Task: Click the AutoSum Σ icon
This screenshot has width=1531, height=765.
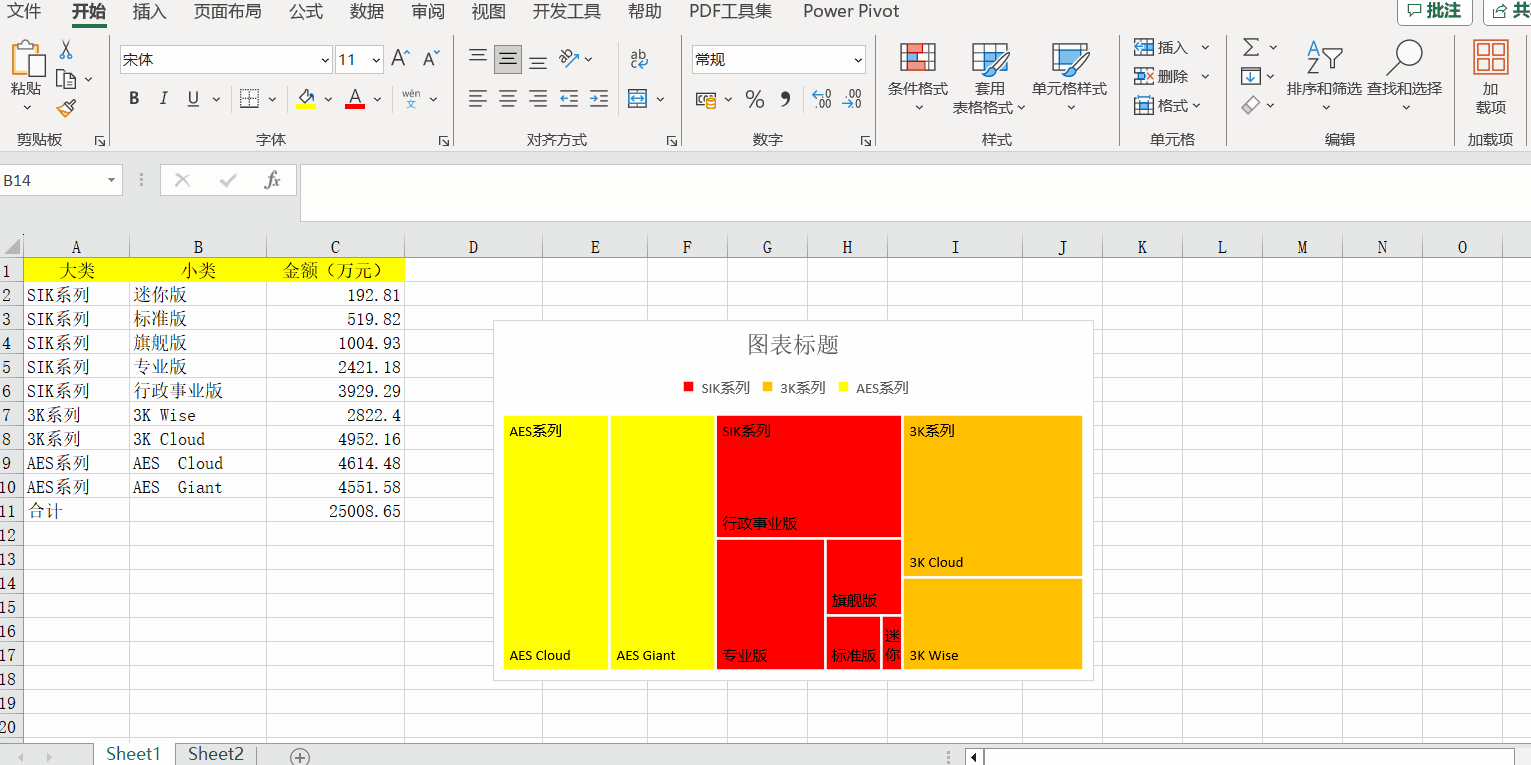Action: coord(1249,46)
